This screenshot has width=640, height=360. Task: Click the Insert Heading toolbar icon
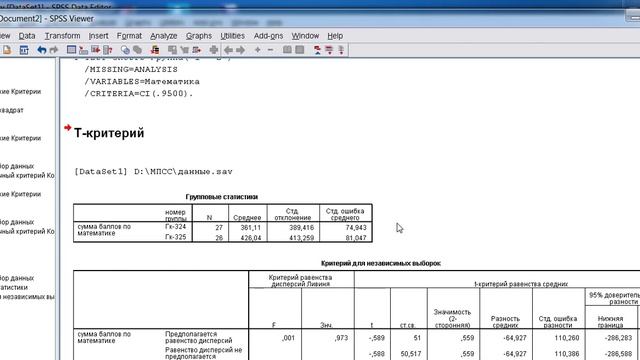(x=317, y=50)
